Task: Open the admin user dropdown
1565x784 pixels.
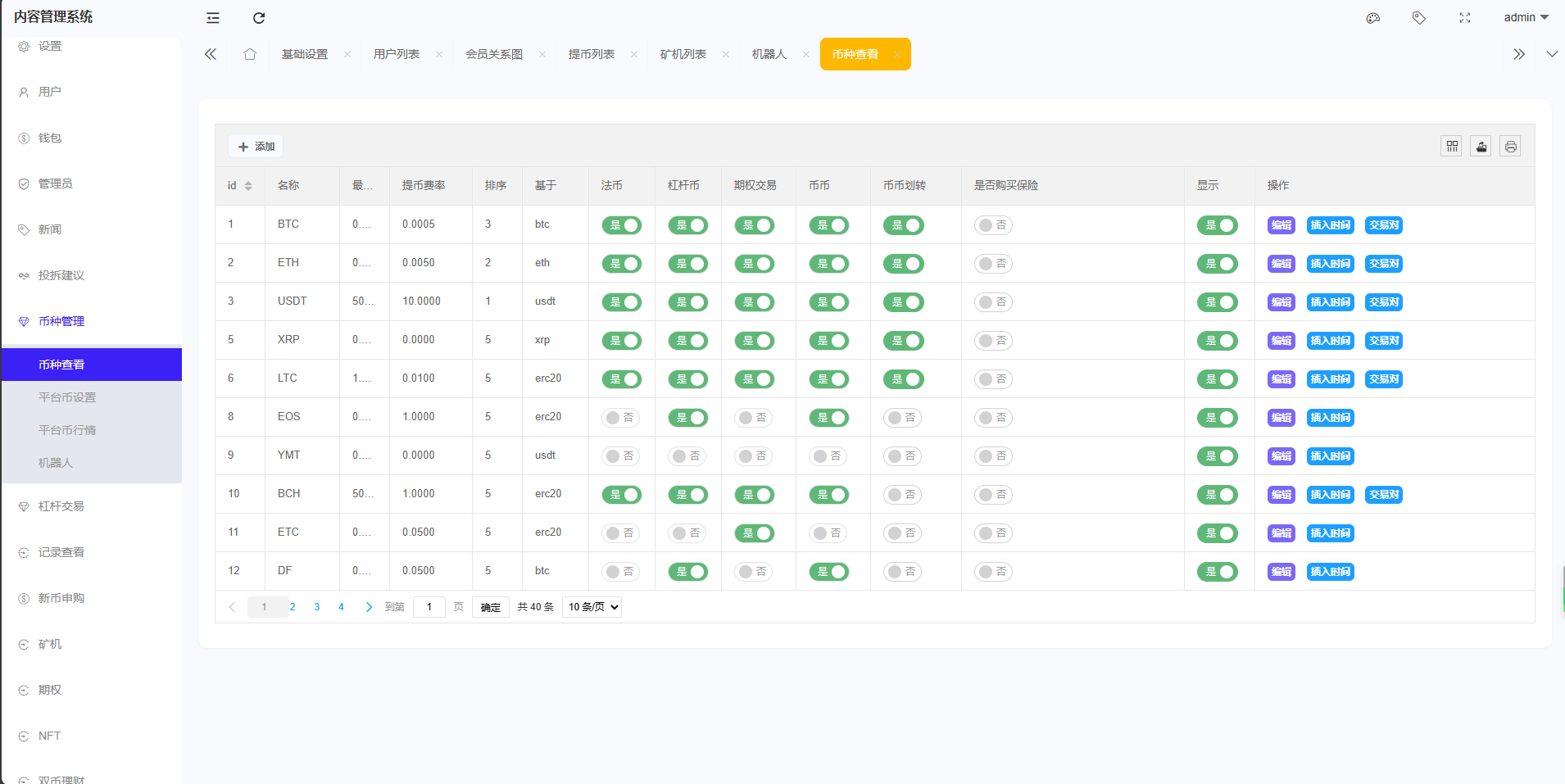Action: point(1526,17)
